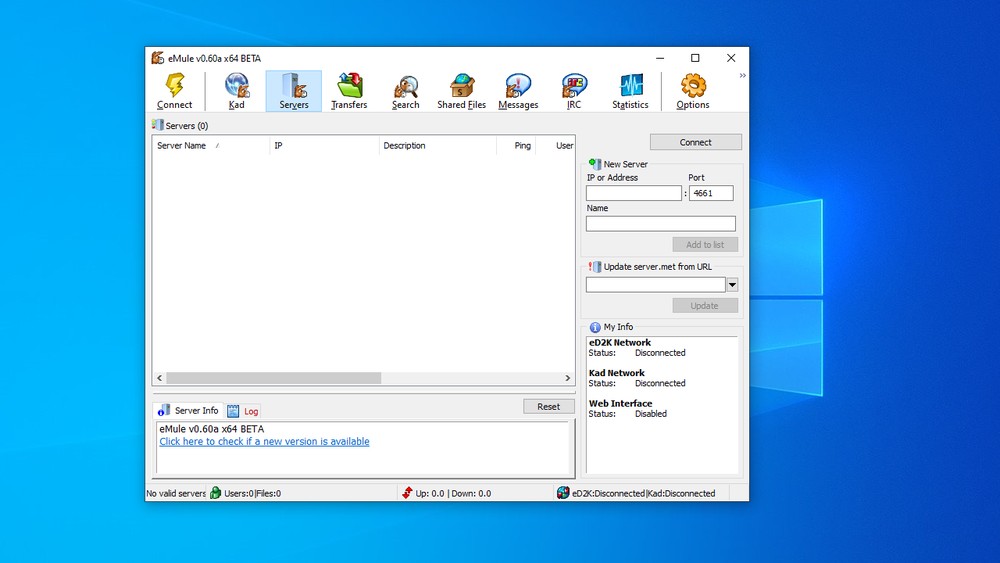Select the Server Info tab
Viewport: 1000px width, 563px height.
189,411
